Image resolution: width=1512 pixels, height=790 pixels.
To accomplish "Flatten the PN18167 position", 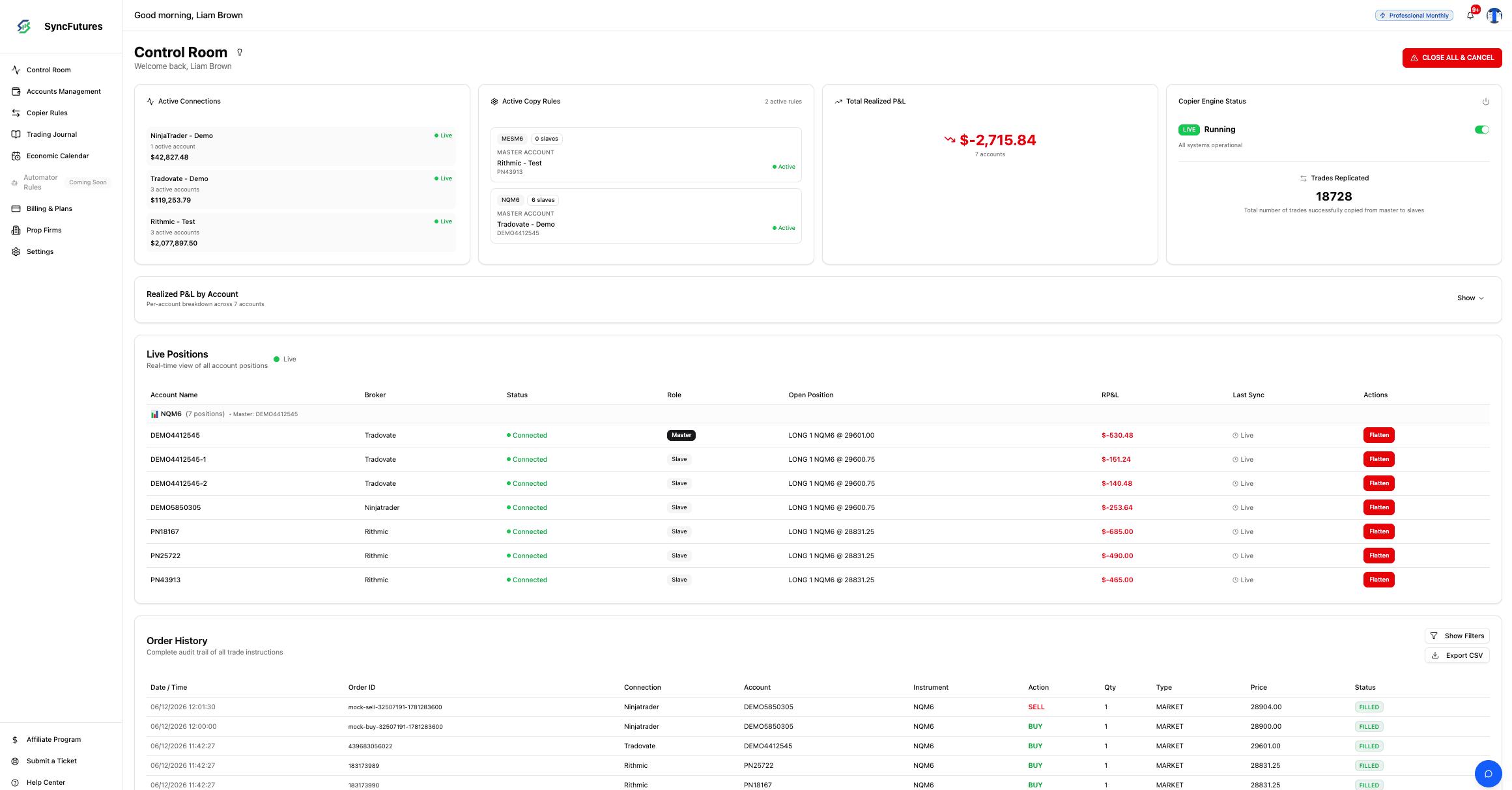I will [x=1378, y=531].
